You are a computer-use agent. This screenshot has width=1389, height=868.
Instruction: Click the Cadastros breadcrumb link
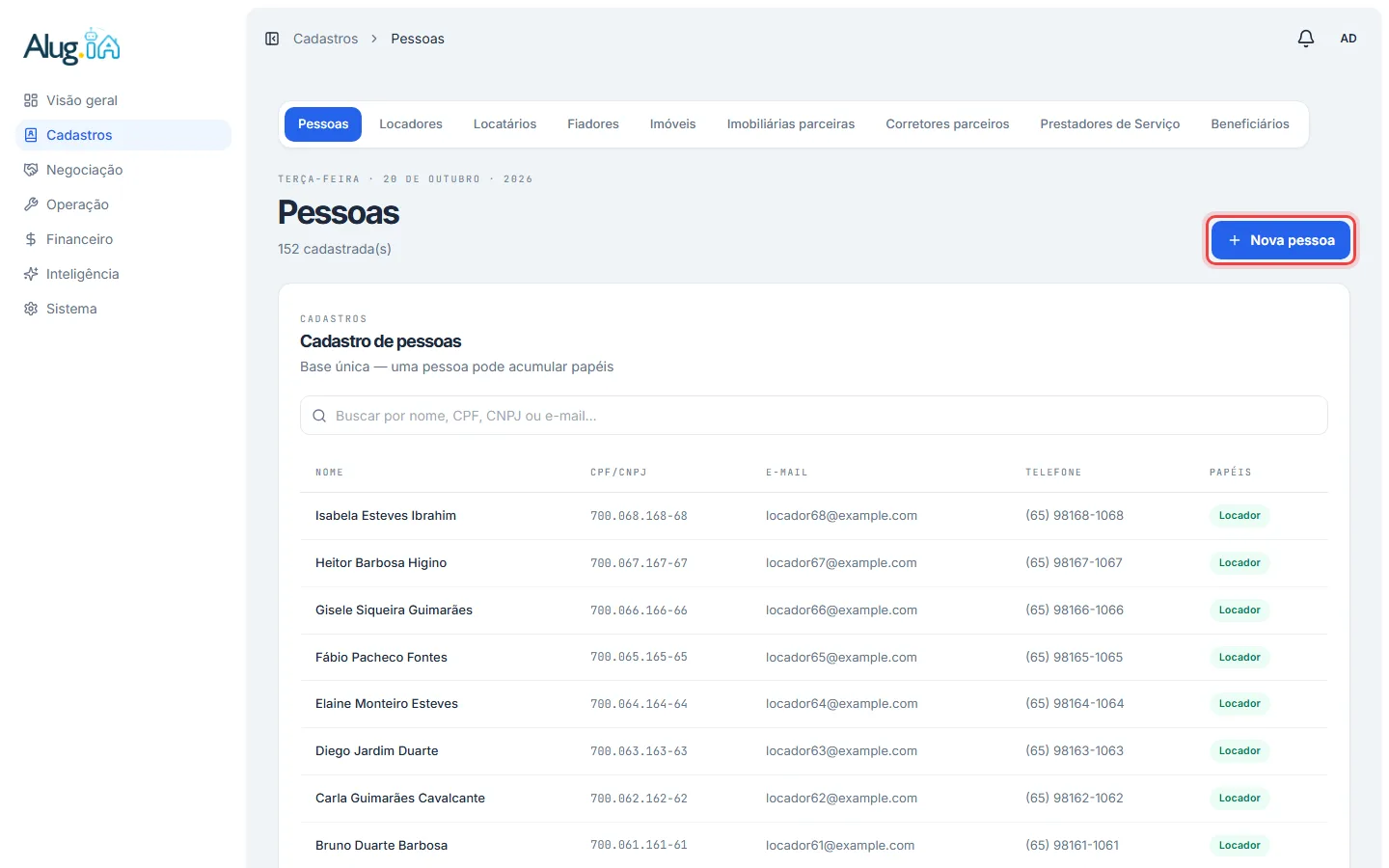pyautogui.click(x=326, y=39)
